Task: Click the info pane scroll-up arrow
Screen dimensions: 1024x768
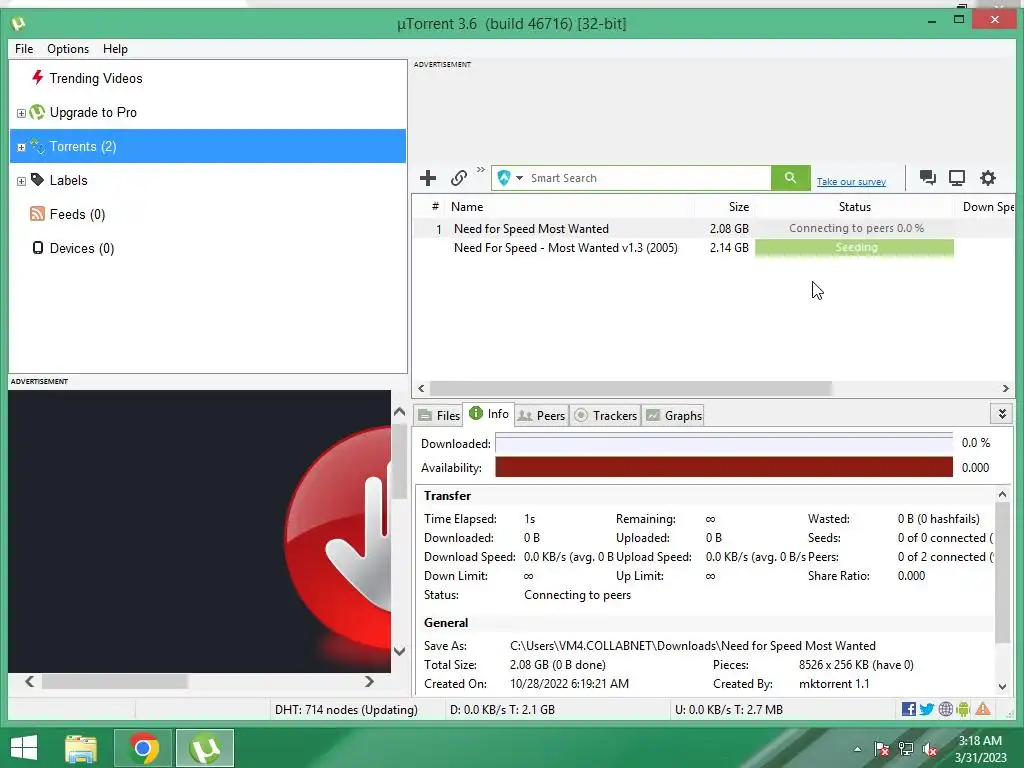Action: coord(1002,494)
